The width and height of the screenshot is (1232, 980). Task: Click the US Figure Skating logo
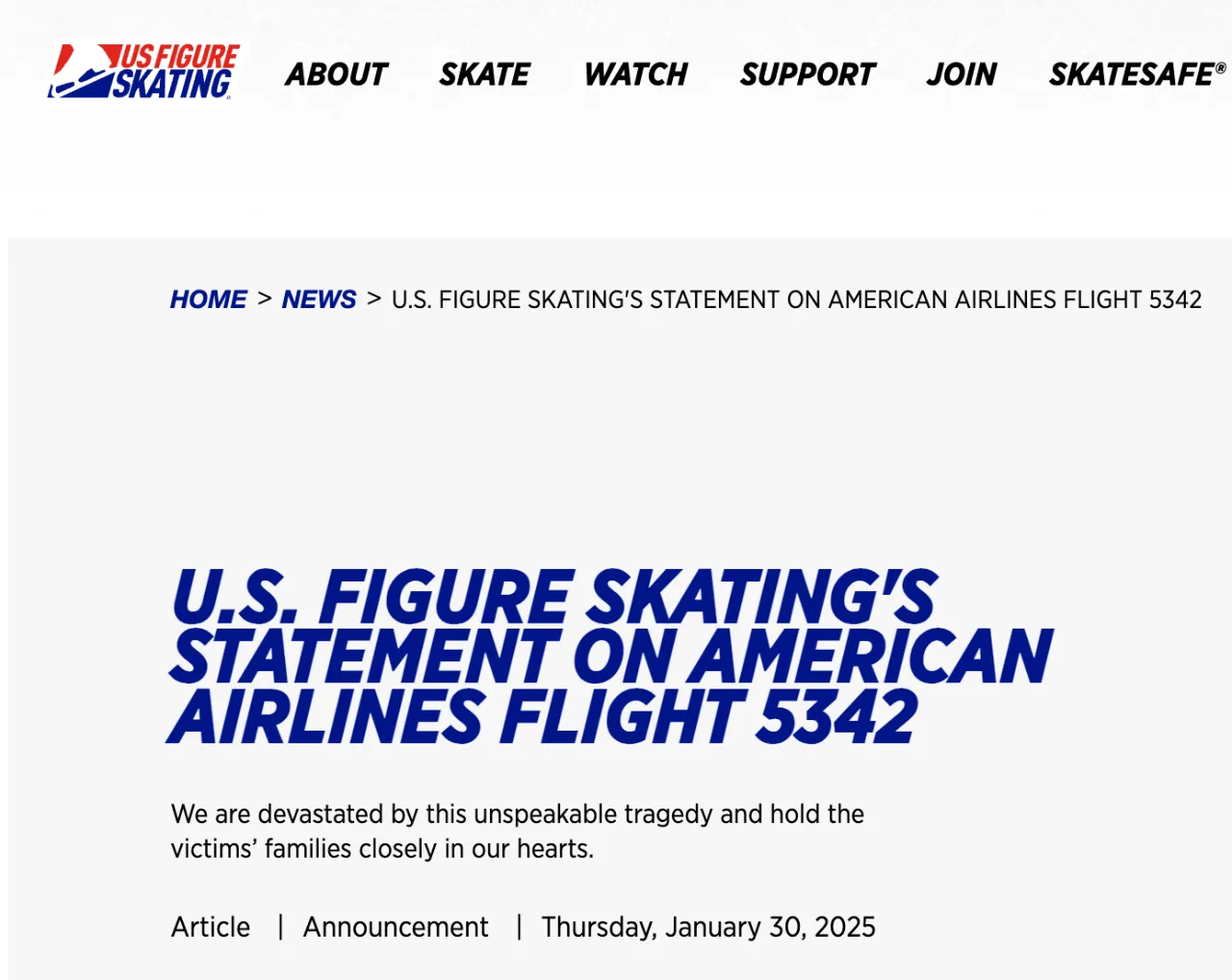click(x=143, y=71)
